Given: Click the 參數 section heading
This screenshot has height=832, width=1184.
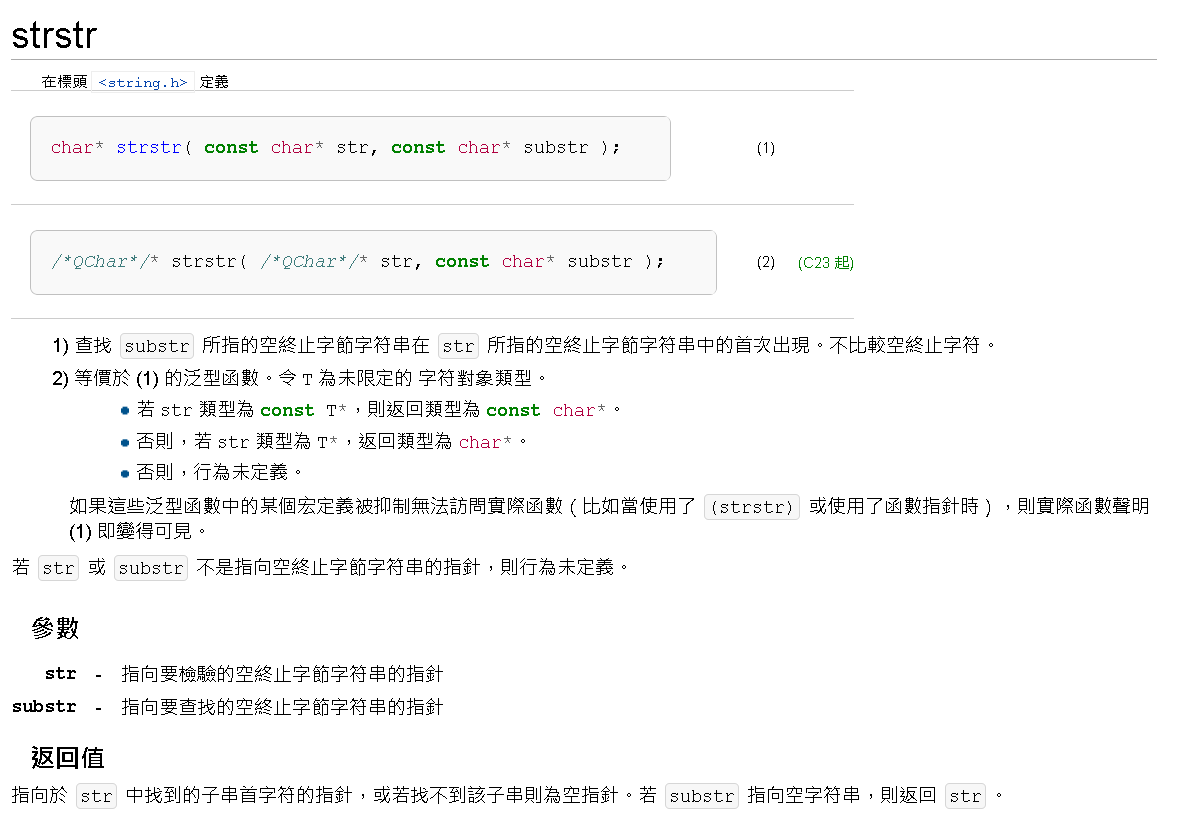Looking at the screenshot, I should coord(55,627).
